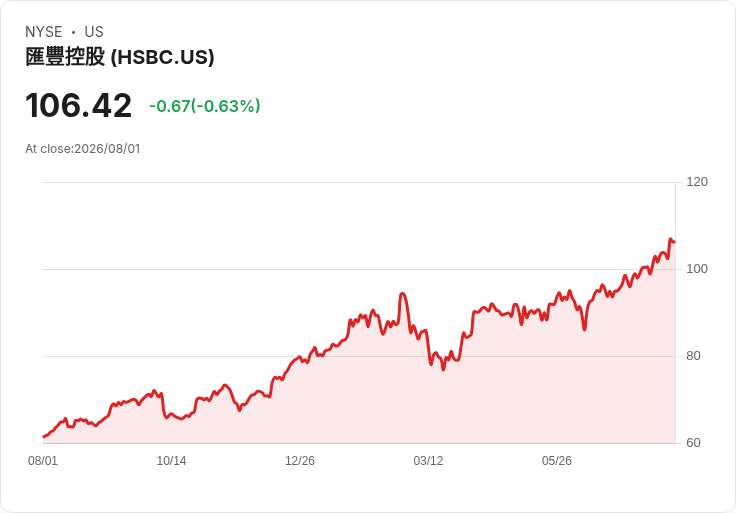The width and height of the screenshot is (736, 513).
Task: Click the 10/14 date axis label
Action: point(171,461)
